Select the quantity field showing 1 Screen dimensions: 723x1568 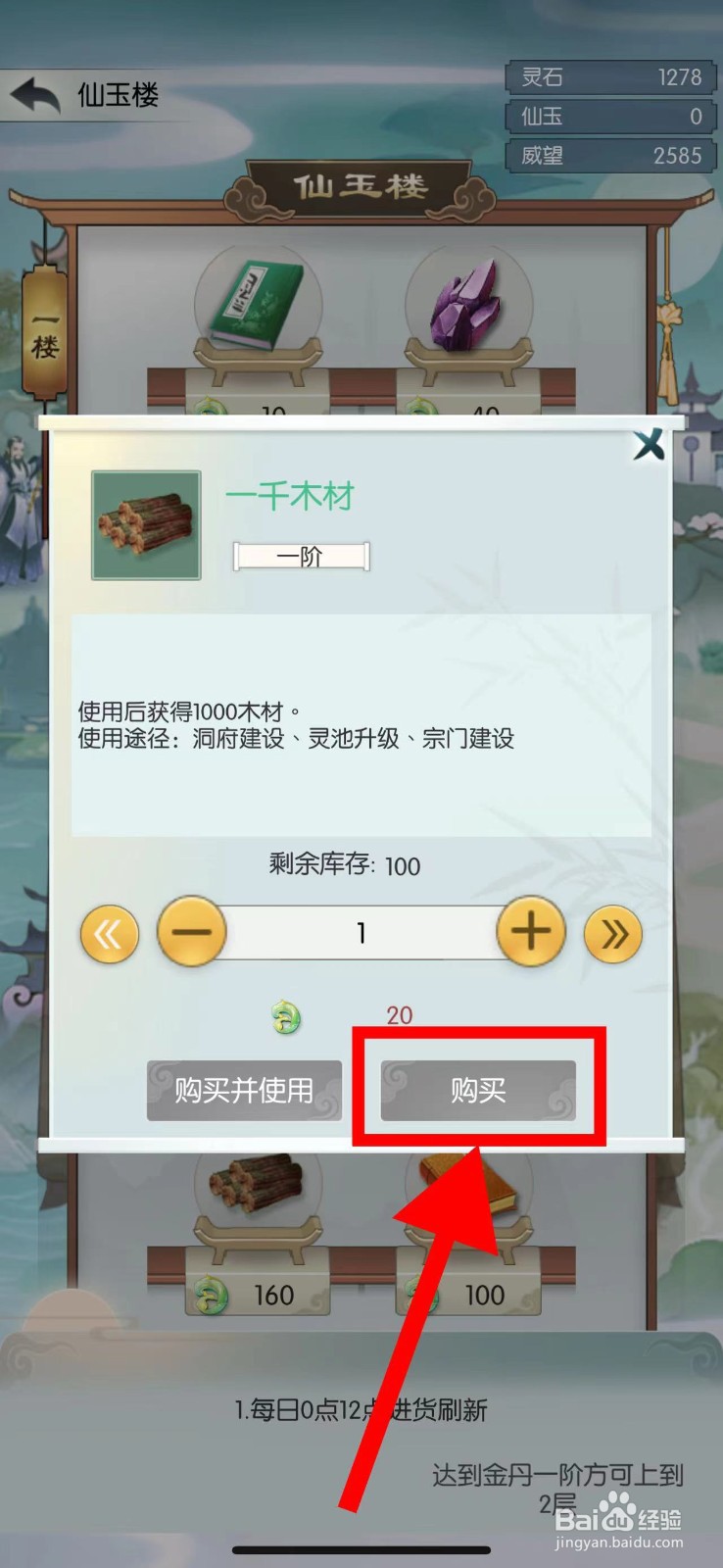[x=361, y=932]
